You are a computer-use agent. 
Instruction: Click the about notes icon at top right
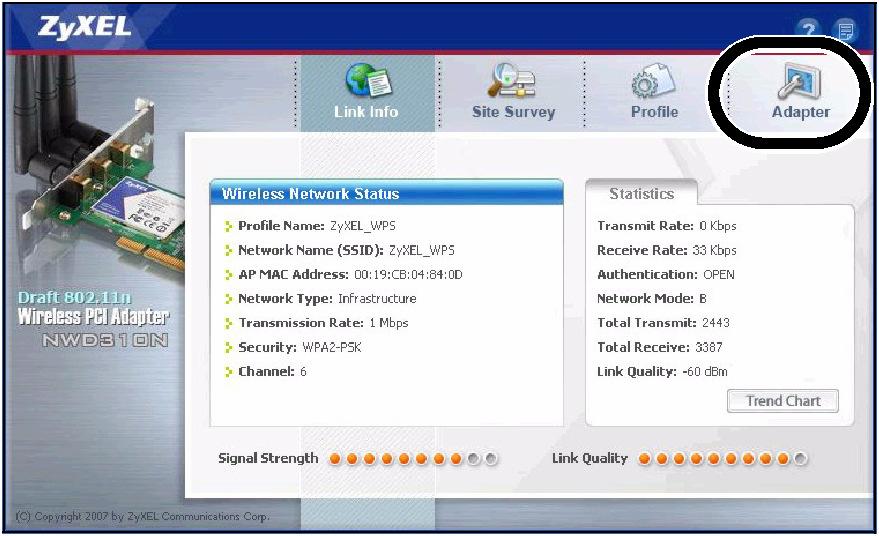[x=845, y=29]
